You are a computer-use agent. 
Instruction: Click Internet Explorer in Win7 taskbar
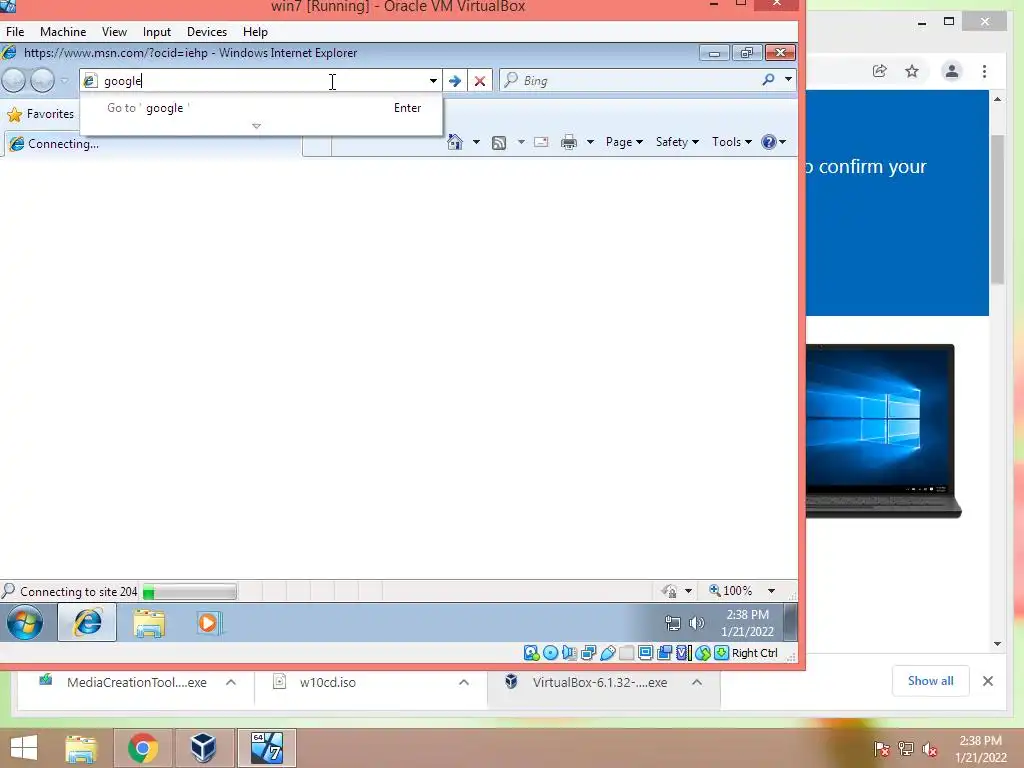click(87, 622)
